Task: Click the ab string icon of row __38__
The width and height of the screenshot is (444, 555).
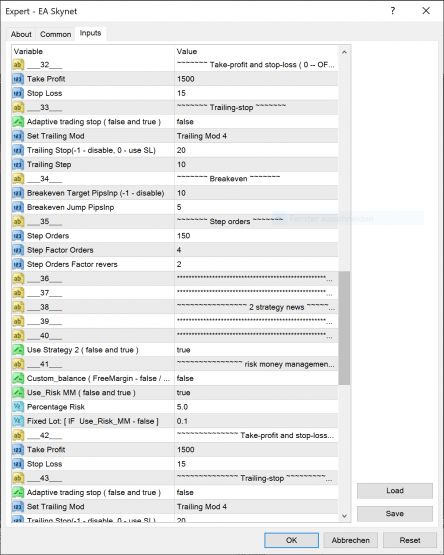Action: click(x=18, y=307)
